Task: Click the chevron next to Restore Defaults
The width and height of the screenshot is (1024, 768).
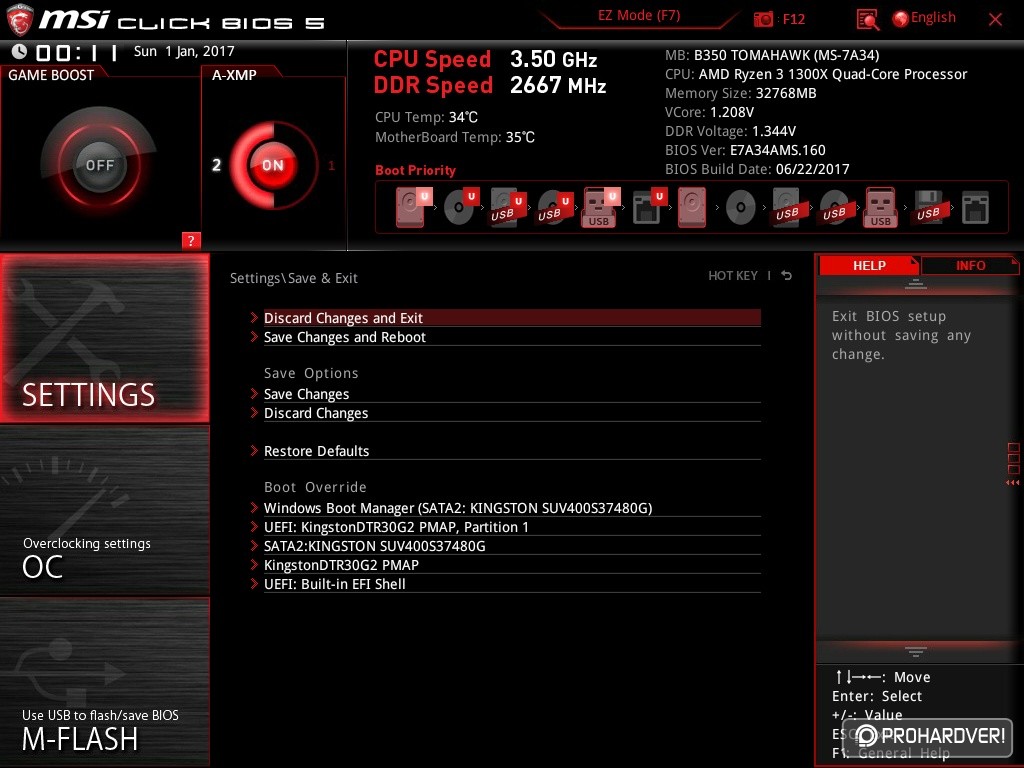Action: 254,450
